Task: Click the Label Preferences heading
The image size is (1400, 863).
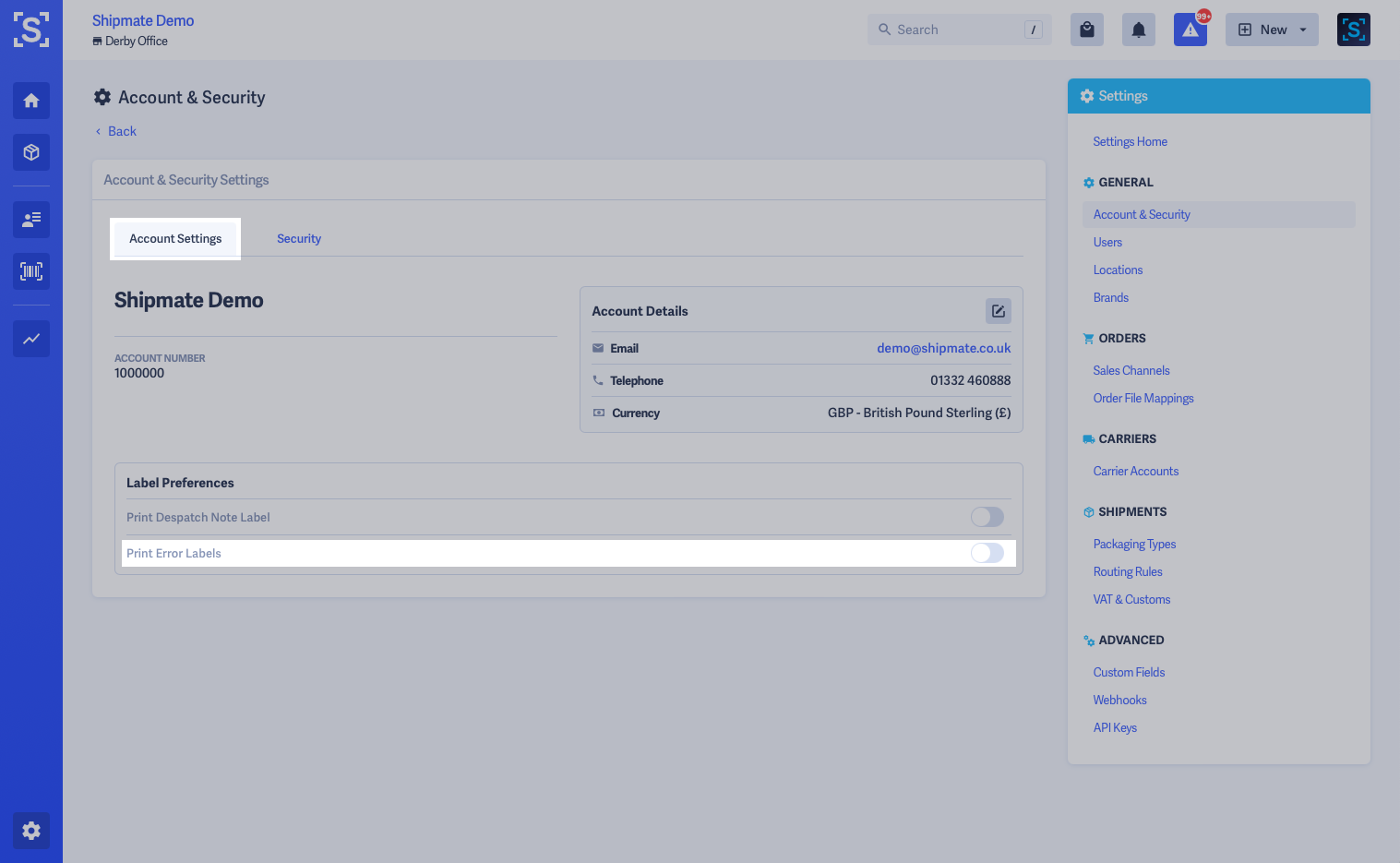Action: click(180, 483)
